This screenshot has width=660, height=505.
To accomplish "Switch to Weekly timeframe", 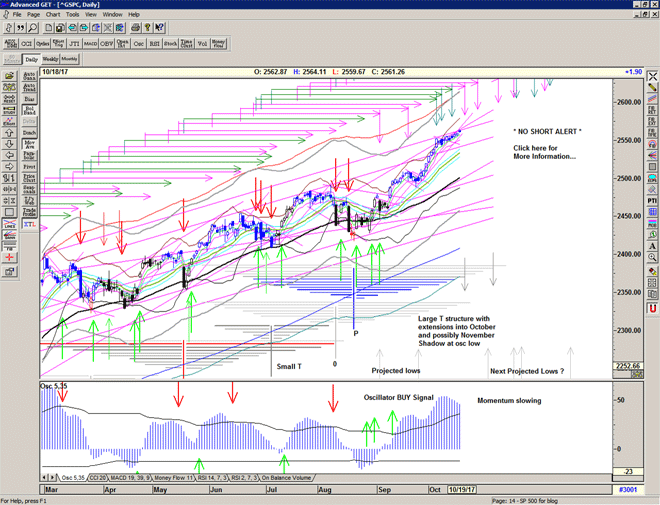I will pos(49,60).
